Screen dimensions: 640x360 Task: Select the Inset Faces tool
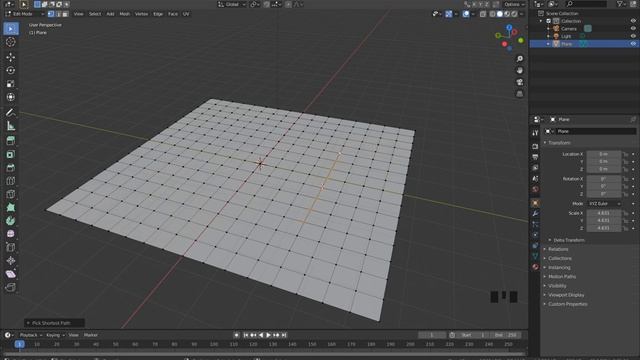11,154
